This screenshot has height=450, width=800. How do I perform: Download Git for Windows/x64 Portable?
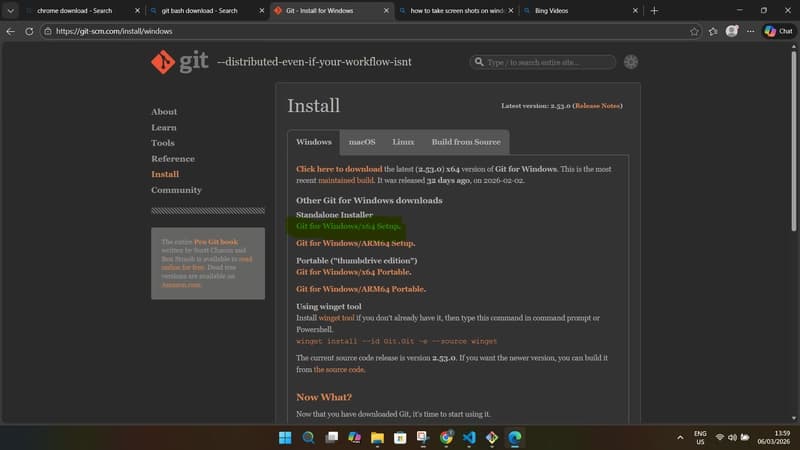[354, 272]
